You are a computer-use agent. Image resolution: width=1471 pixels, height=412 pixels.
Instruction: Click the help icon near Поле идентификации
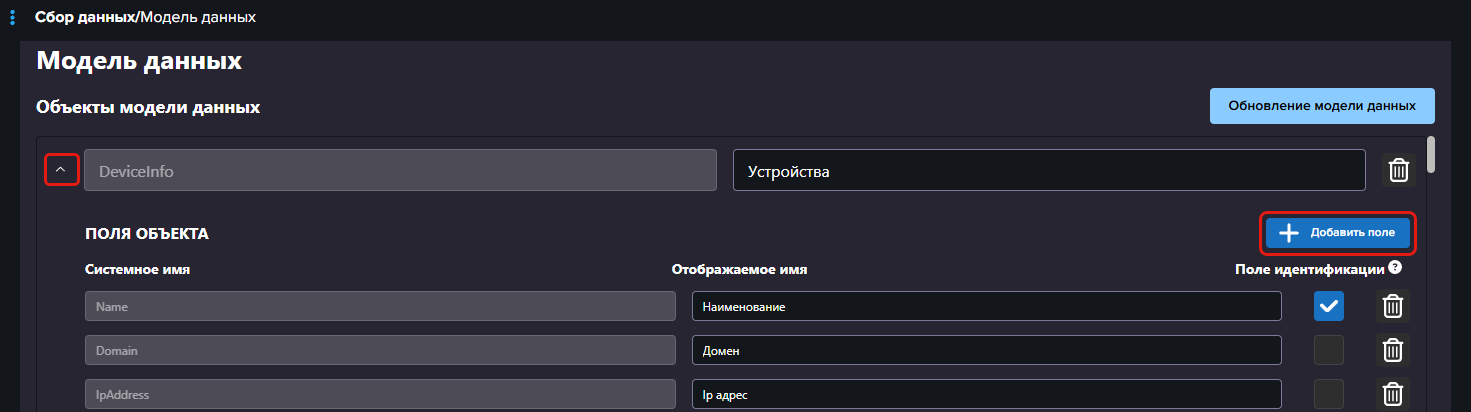pos(1394,268)
